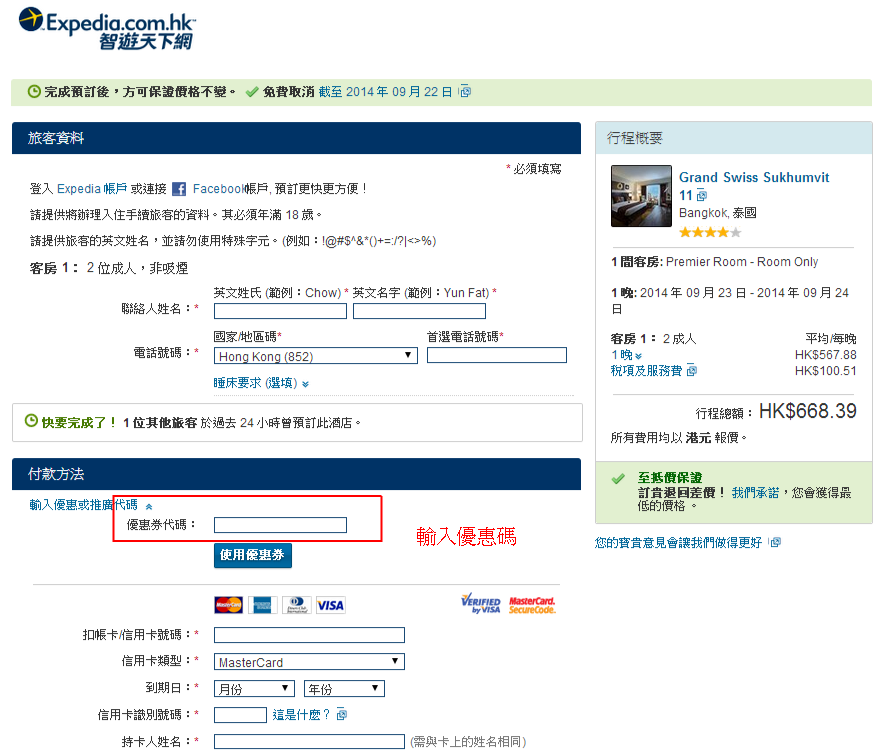This screenshot has height=756, width=875.
Task: Open the taxes and service fee info icon
Action: click(691, 371)
